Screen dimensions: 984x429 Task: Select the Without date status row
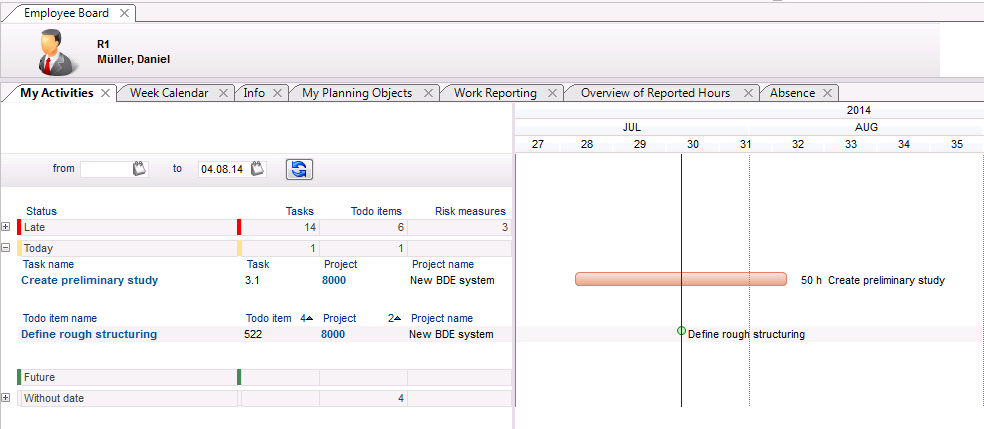point(264,398)
